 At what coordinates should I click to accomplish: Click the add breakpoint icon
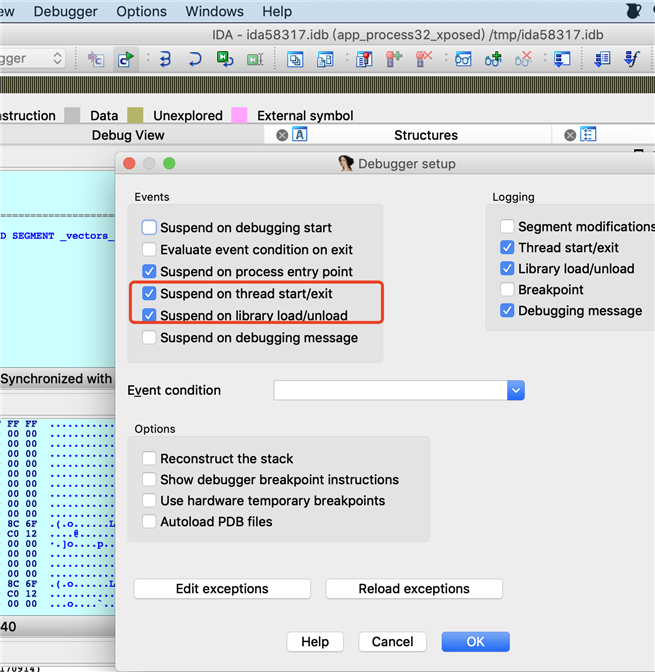point(394,59)
